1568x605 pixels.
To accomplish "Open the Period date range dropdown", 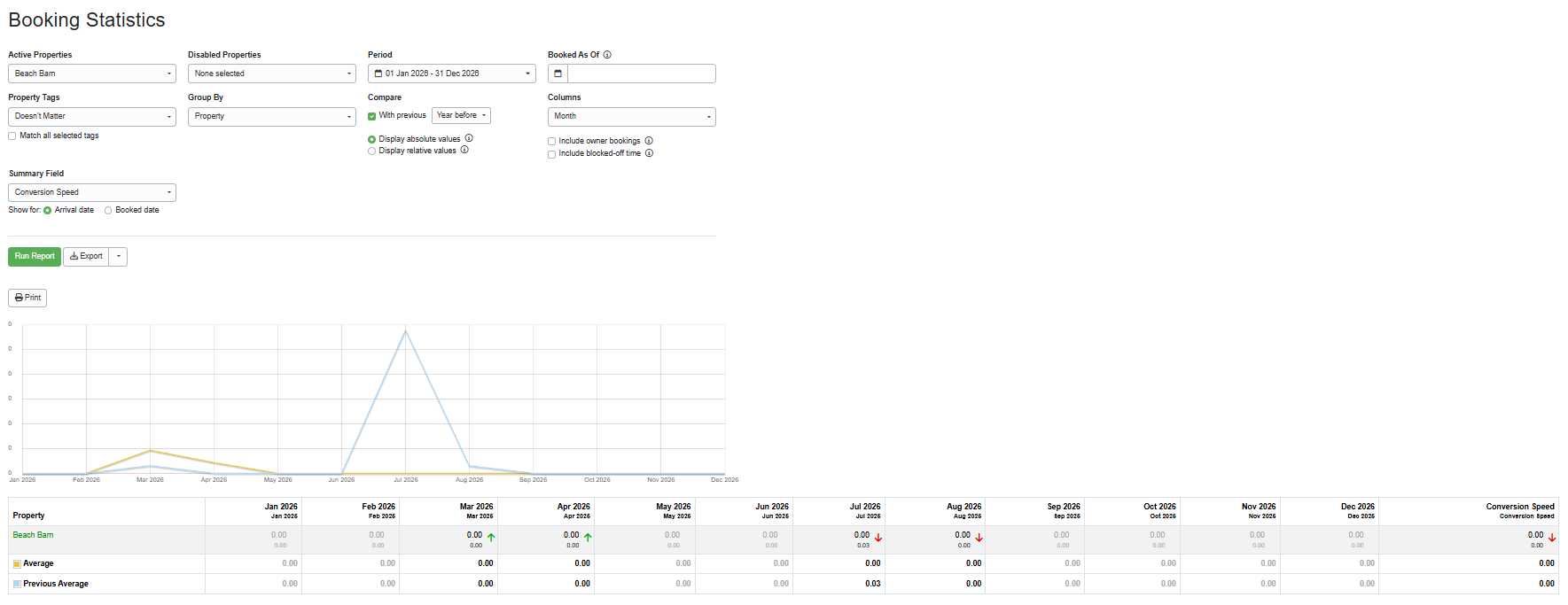I will tap(452, 74).
